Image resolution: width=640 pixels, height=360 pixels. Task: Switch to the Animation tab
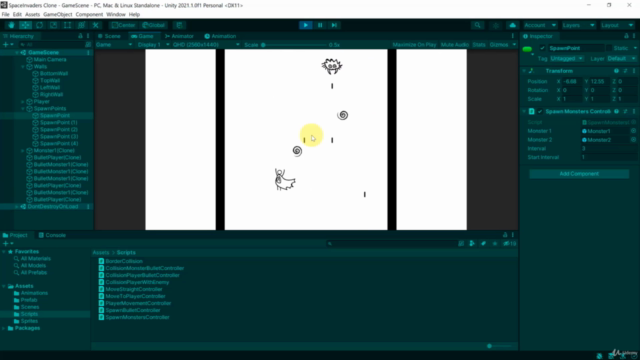click(220, 36)
